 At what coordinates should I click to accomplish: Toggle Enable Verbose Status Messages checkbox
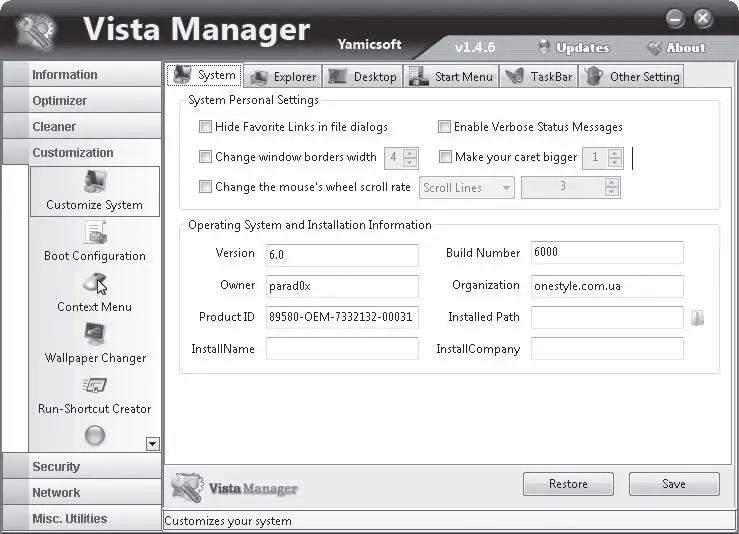point(444,126)
